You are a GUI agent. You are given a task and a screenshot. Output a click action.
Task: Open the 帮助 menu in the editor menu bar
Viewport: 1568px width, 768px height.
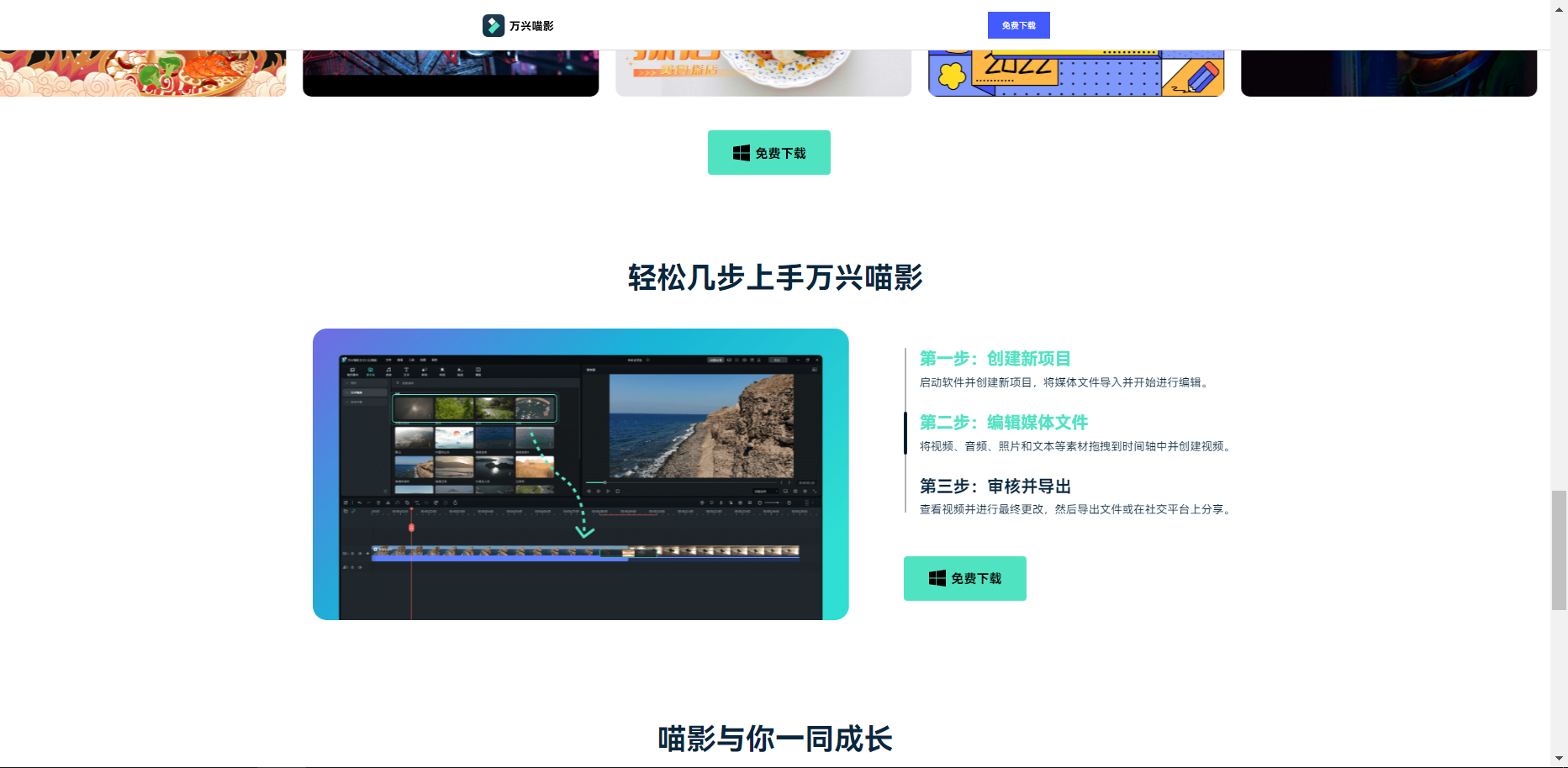pos(434,360)
